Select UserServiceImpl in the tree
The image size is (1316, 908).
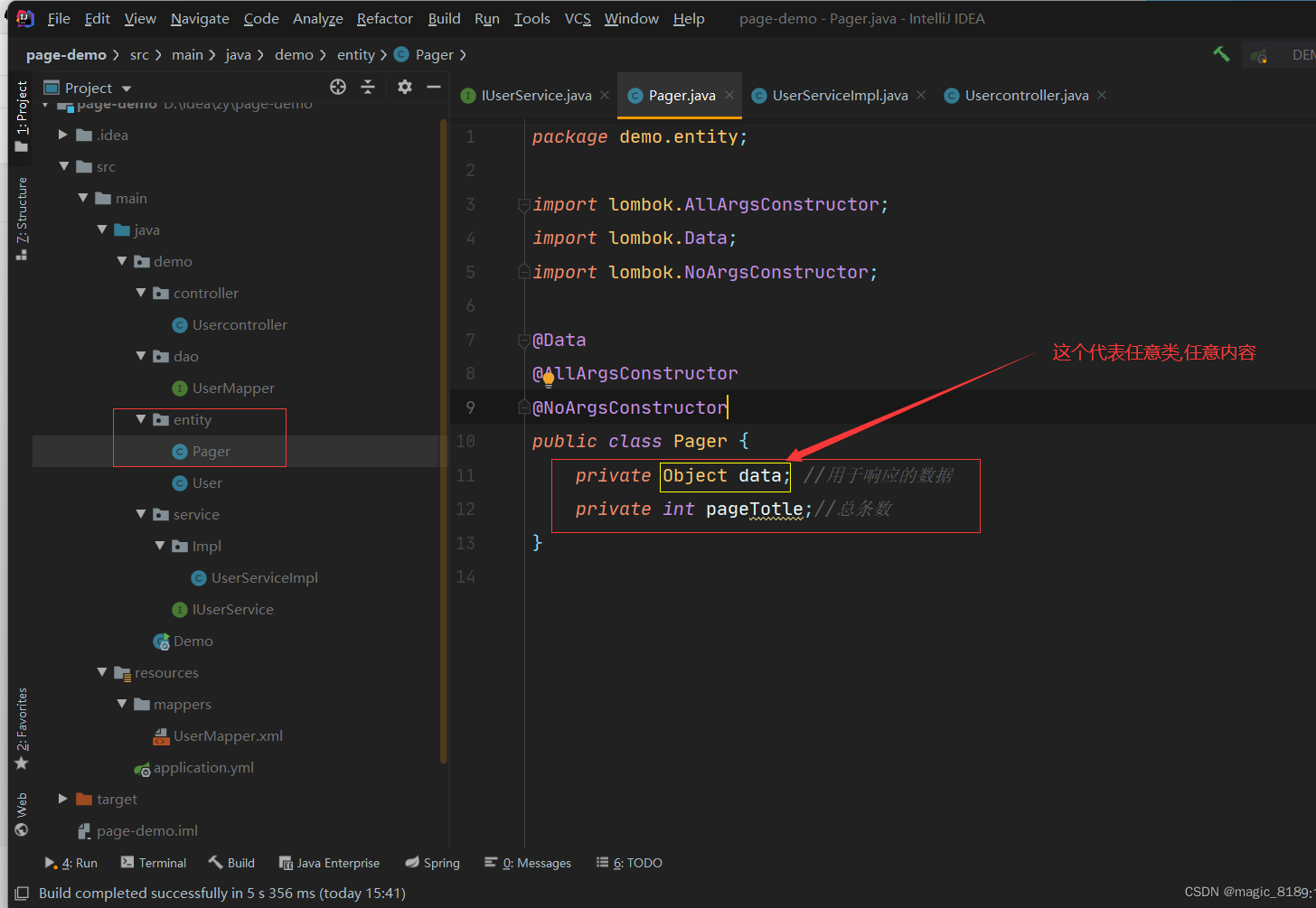[x=265, y=578]
